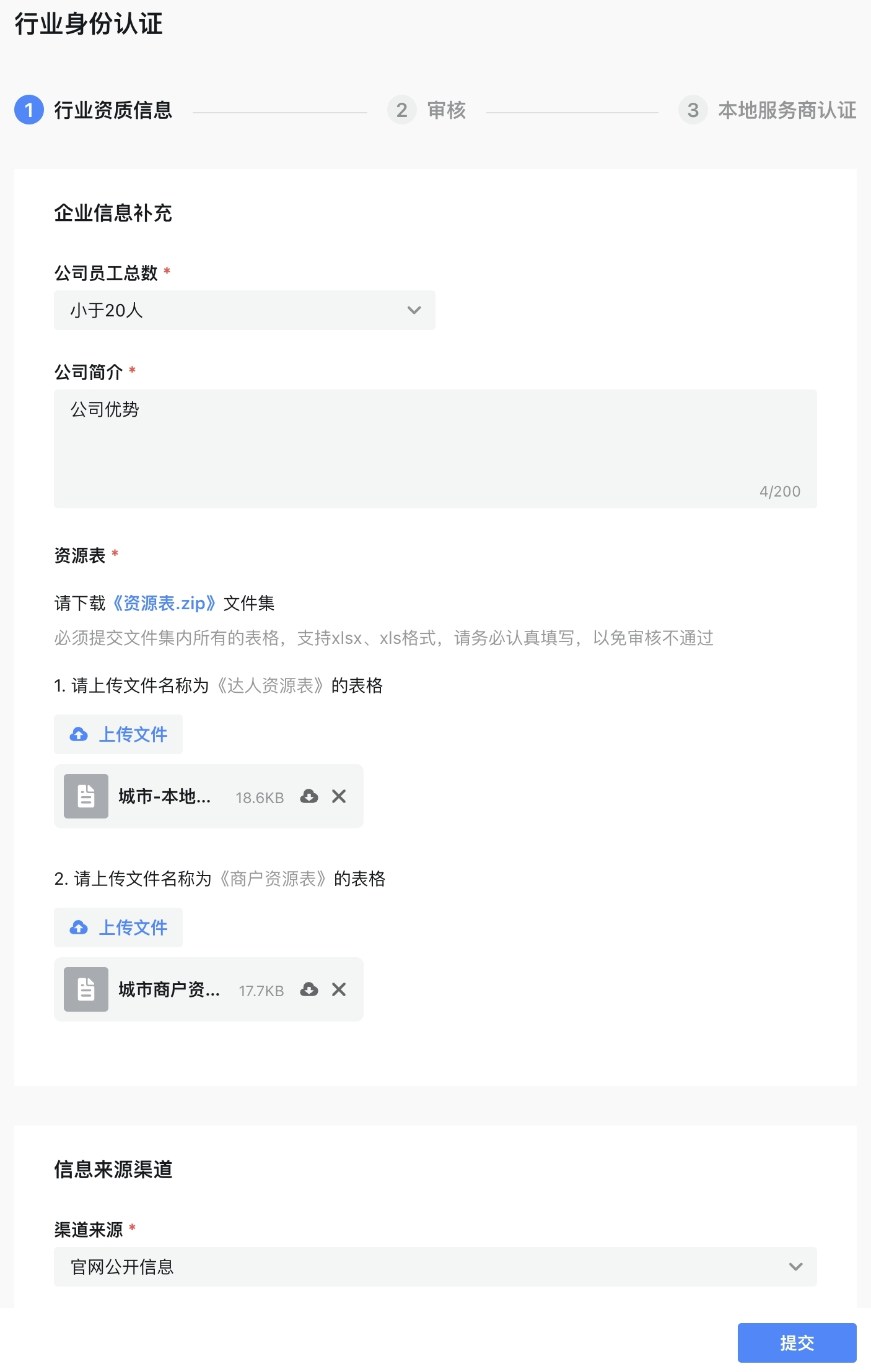Image resolution: width=871 pixels, height=1372 pixels.
Task: Download the 《资源表.zip》 file link
Action: click(164, 603)
